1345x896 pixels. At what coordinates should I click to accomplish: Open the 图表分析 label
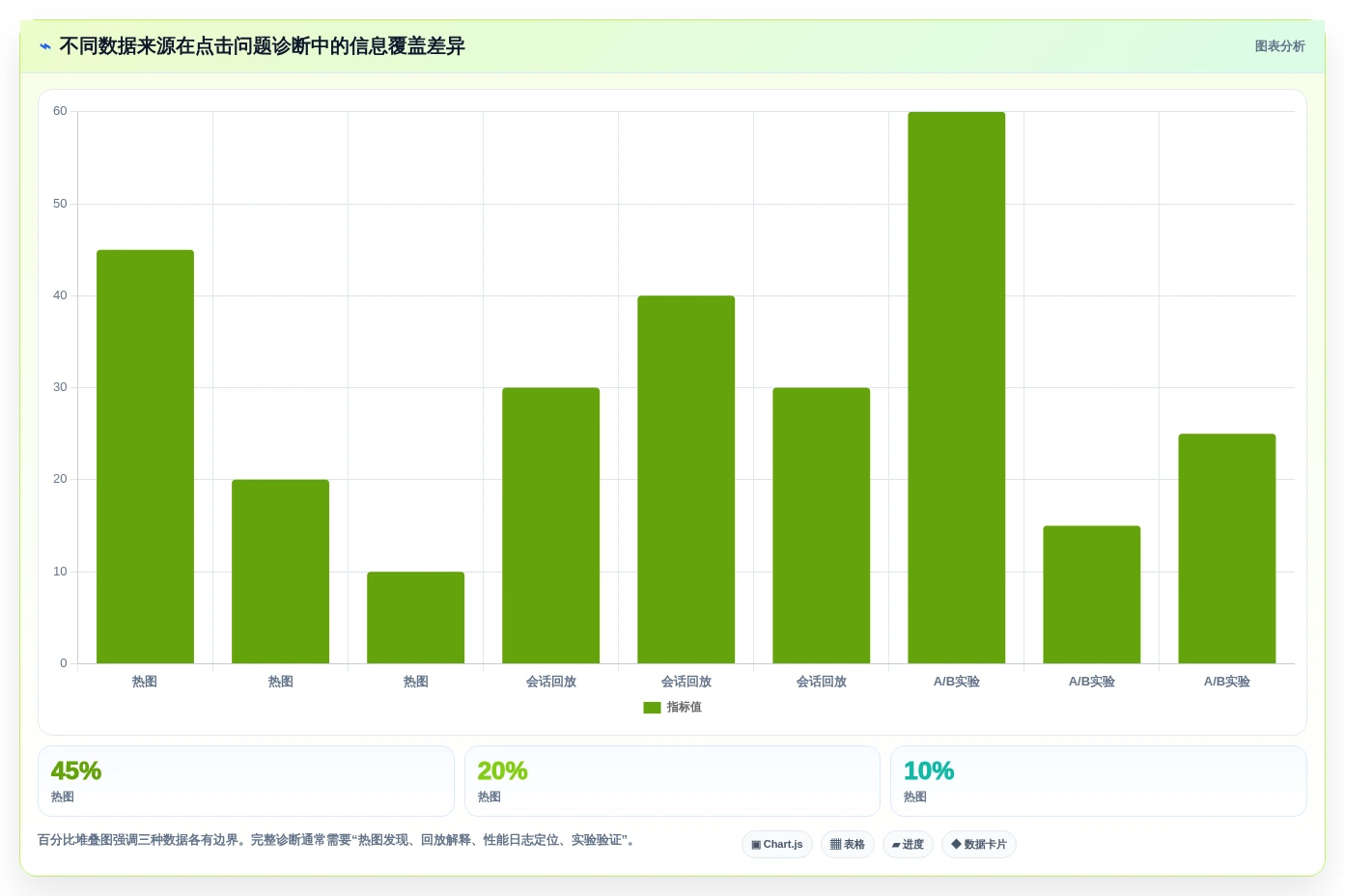[1279, 46]
